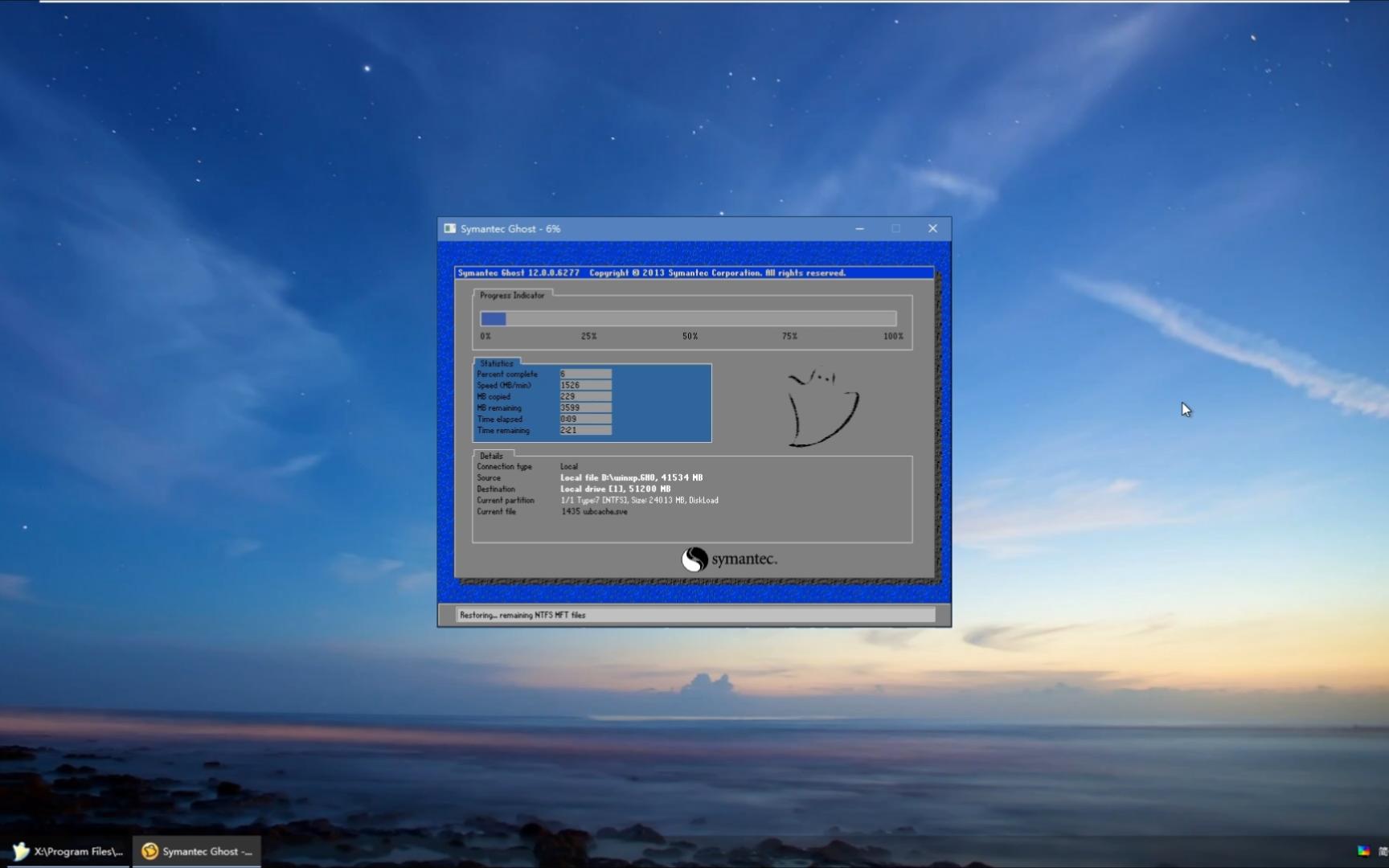The height and width of the screenshot is (868, 1389).
Task: Click the 'MB remaining' value 3599
Action: [x=585, y=408]
